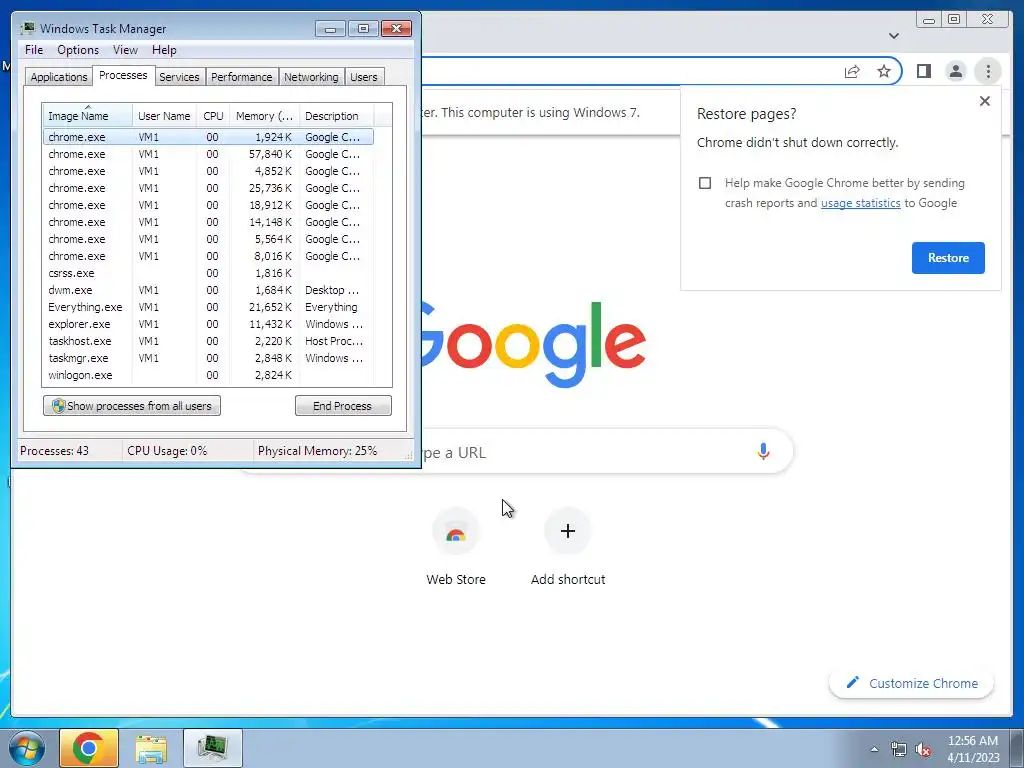Click Show processes from all users
The width and height of the screenshot is (1024, 768).
132,406
